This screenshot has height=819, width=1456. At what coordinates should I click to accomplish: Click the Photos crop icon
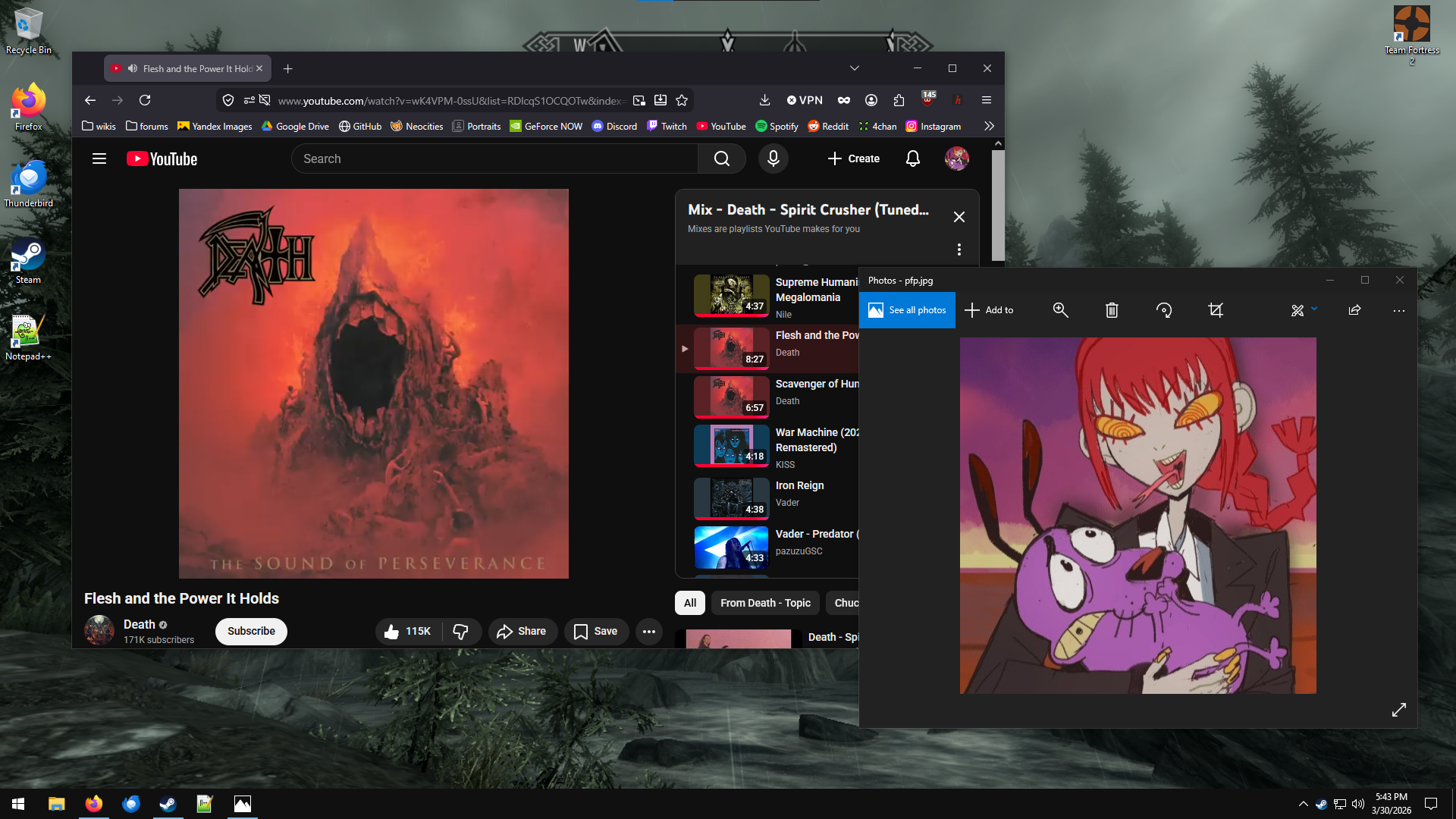[1215, 310]
